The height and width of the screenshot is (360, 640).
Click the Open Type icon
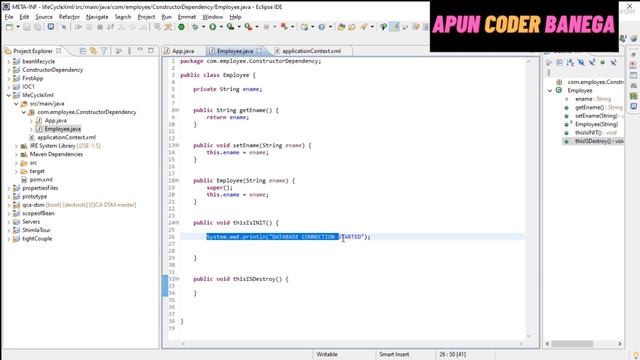tap(341, 27)
